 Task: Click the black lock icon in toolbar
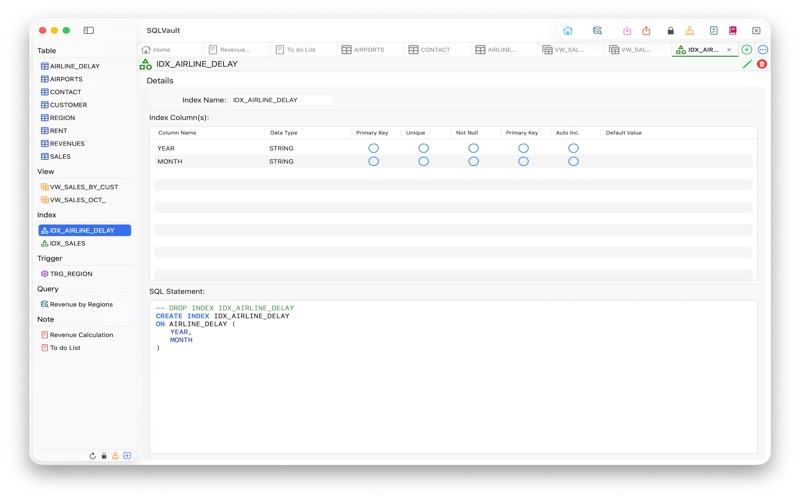coord(670,31)
